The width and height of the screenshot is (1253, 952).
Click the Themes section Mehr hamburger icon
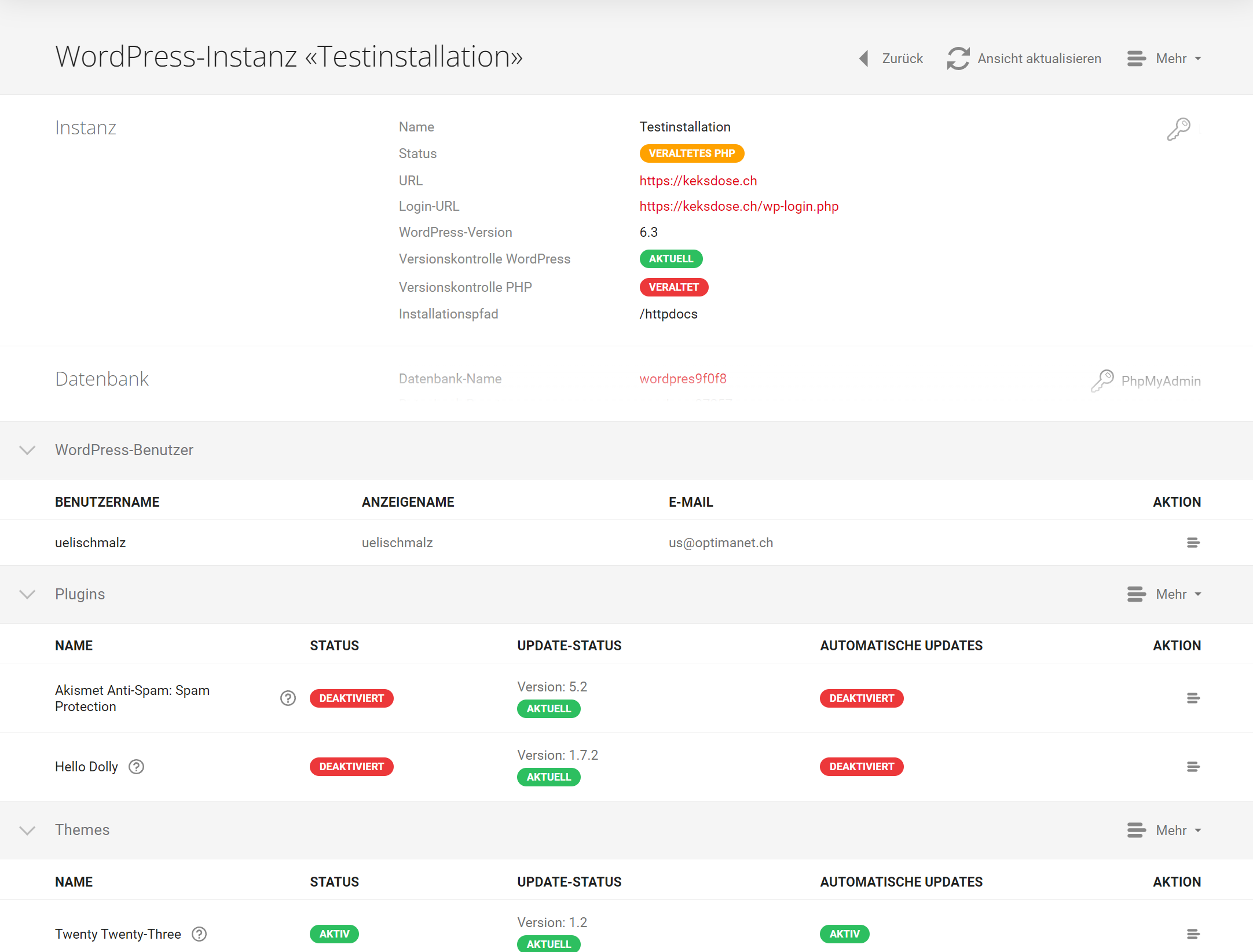(1136, 830)
